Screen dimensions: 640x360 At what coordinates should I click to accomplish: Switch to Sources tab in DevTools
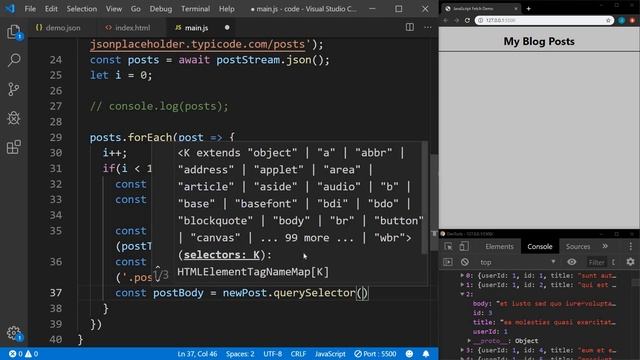578,246
